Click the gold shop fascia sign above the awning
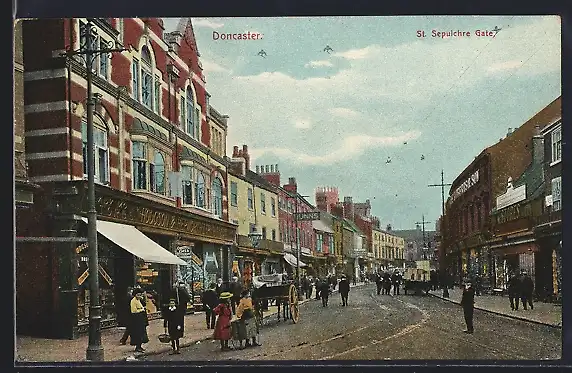572x373 pixels. (164, 218)
